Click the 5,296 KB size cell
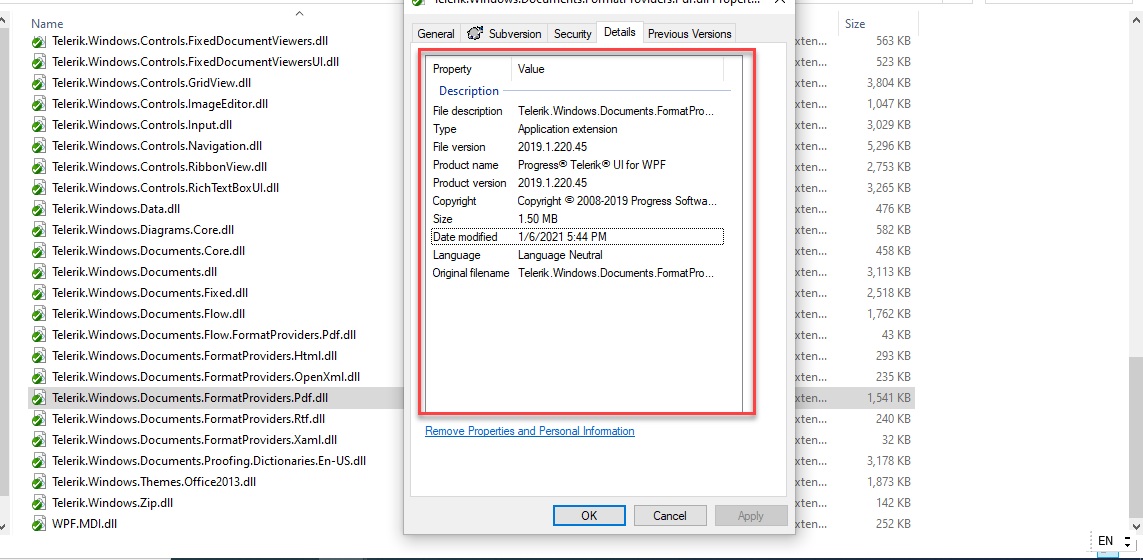The image size is (1143, 560). (x=889, y=147)
